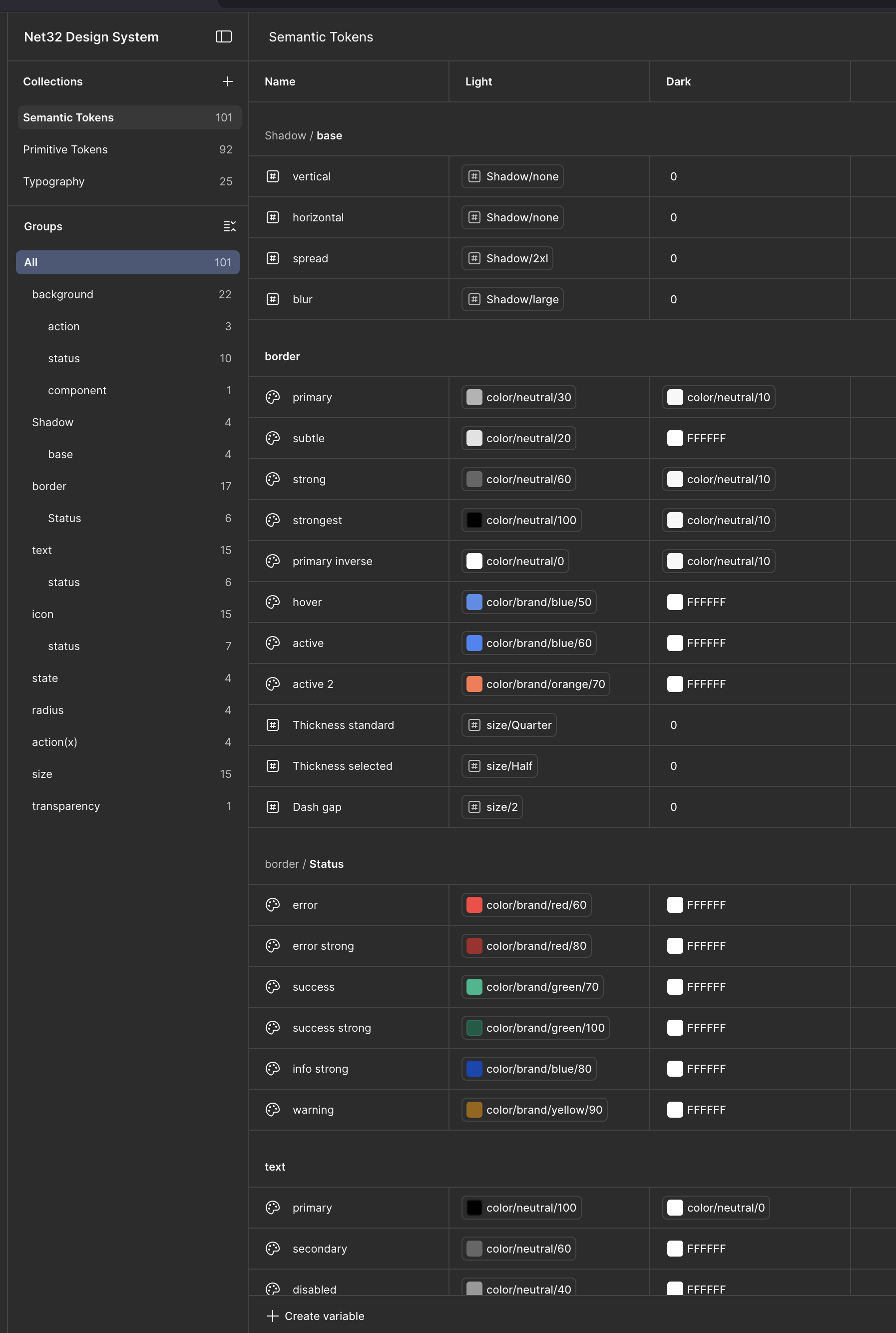
Task: Open the Semantic Tokens collection
Action: pyautogui.click(x=129, y=117)
